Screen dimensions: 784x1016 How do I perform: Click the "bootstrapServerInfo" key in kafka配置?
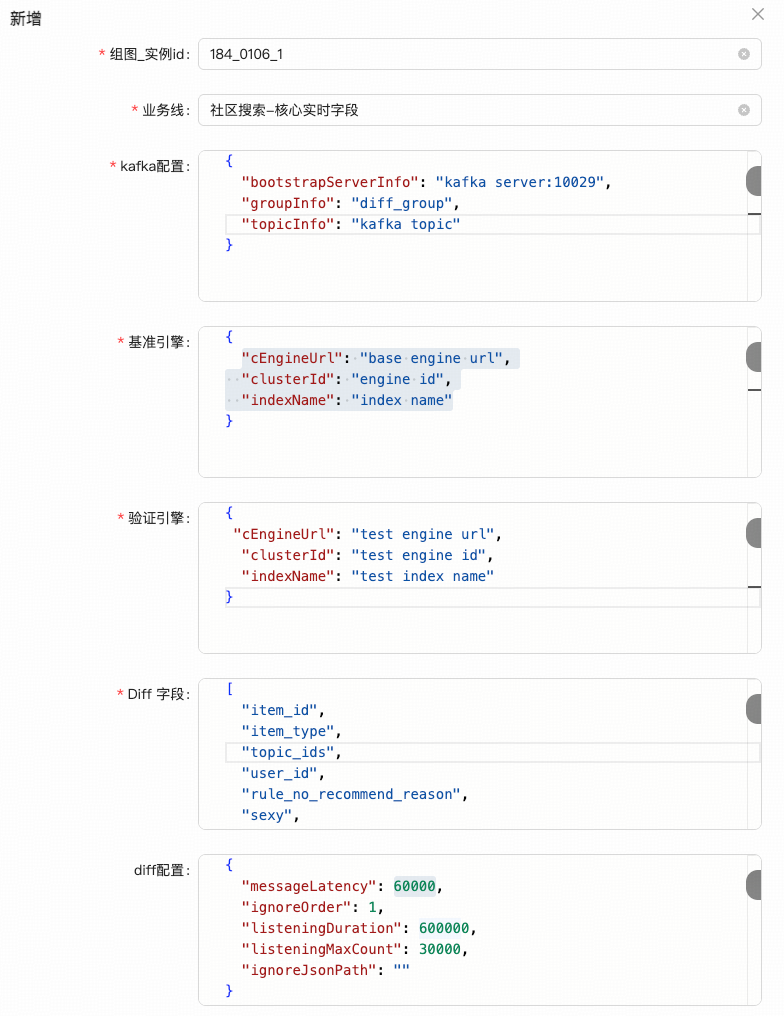[x=330, y=182]
